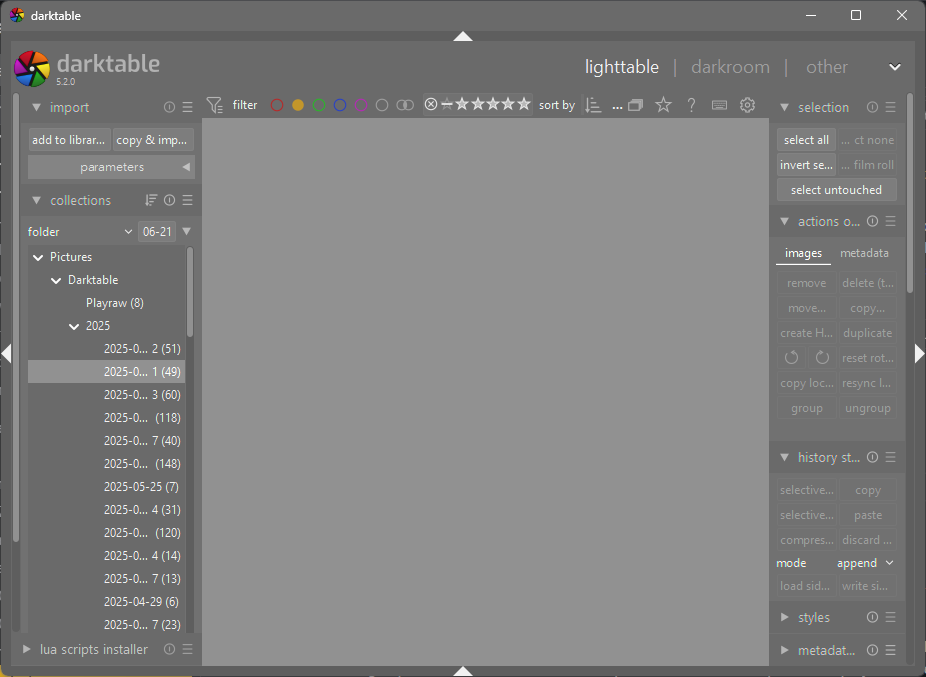The height and width of the screenshot is (677, 926).
Task: Reset the actions on selection module
Action: (x=872, y=221)
